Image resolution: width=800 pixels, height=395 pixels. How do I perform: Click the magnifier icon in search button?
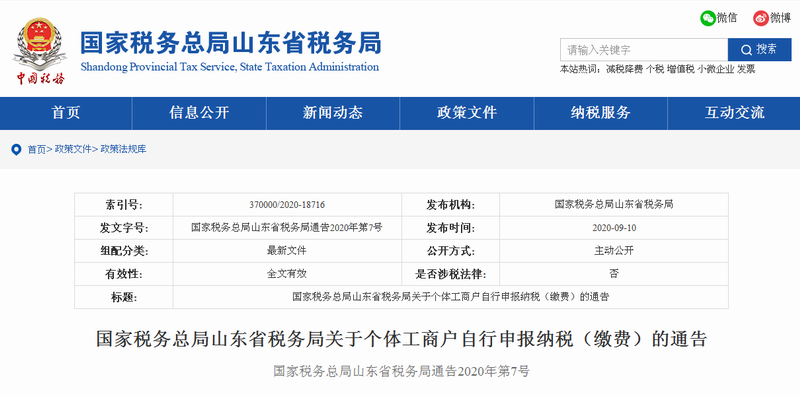[746, 50]
